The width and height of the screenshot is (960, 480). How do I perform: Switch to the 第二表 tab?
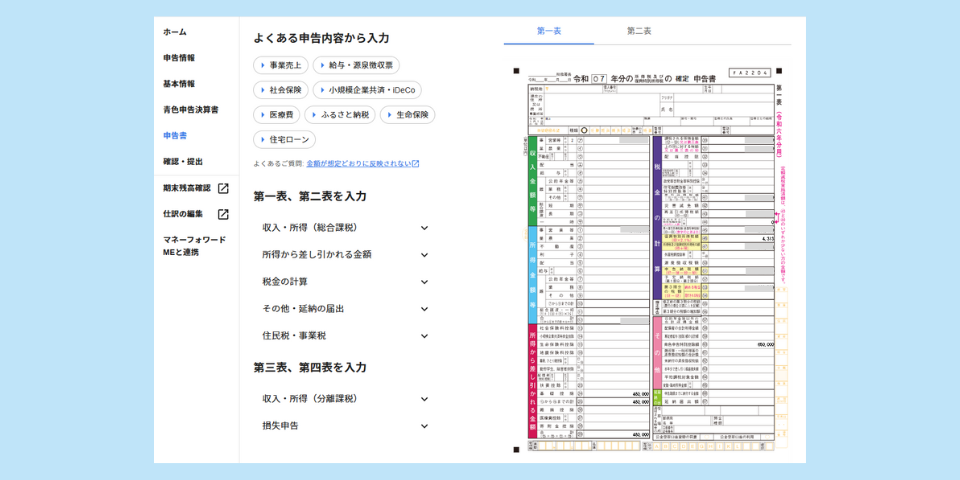coord(639,31)
